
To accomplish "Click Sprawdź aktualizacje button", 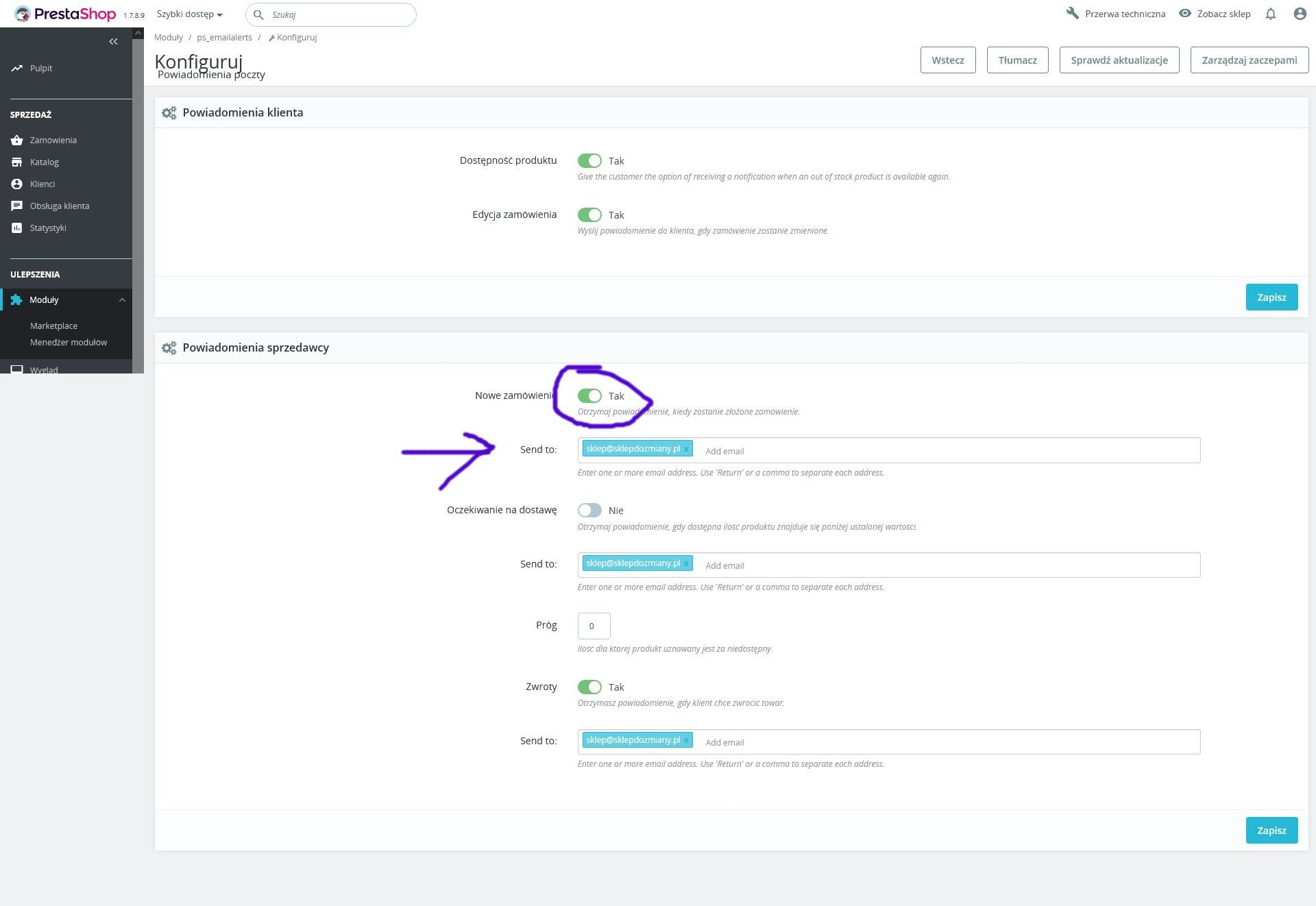I will pos(1119,60).
